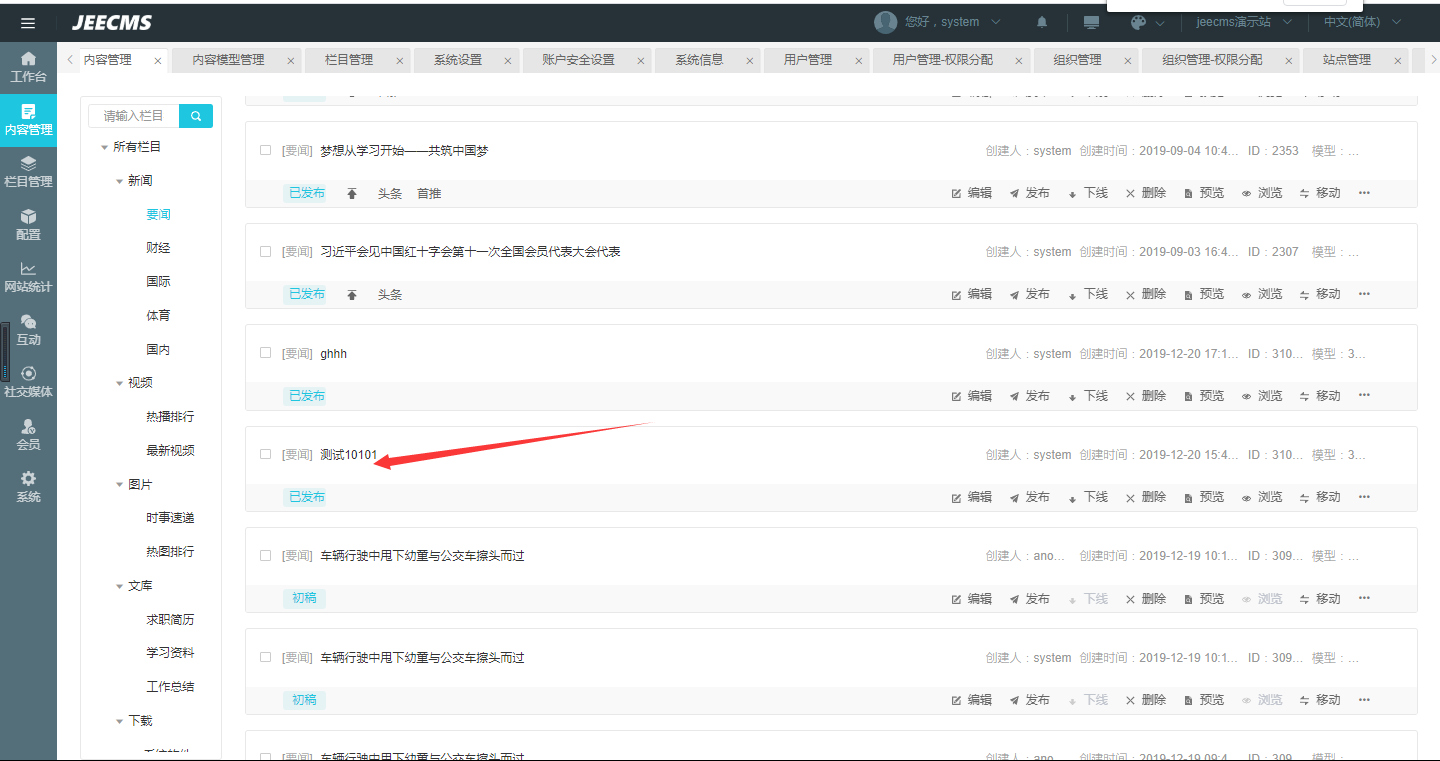This screenshot has width=1440, height=761.
Task: Close the 系统设置 tab
Action: [508, 61]
